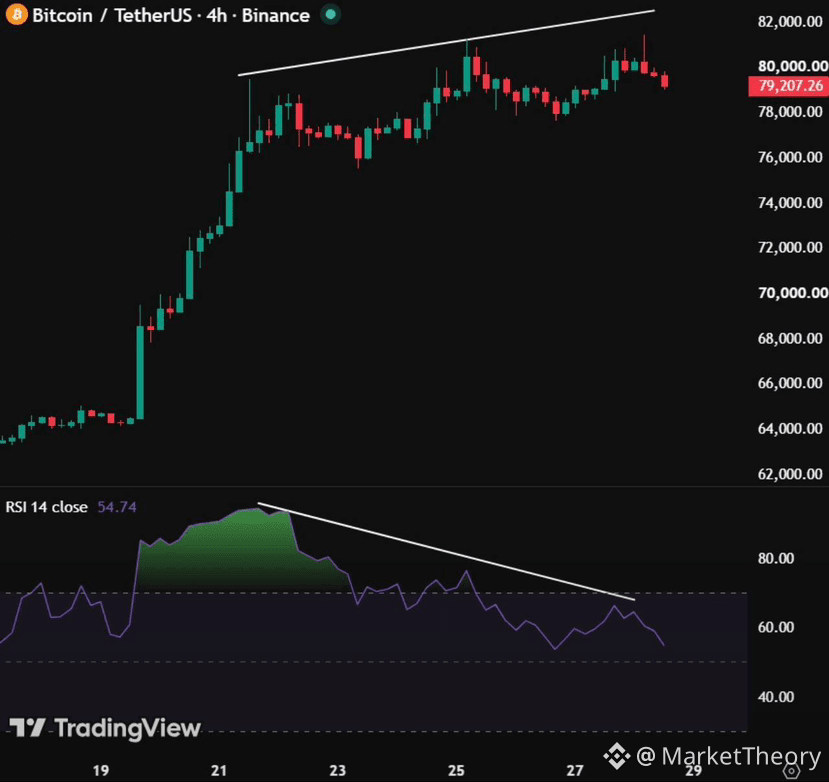829x782 pixels.
Task: Click the green market status dot
Action: (330, 14)
